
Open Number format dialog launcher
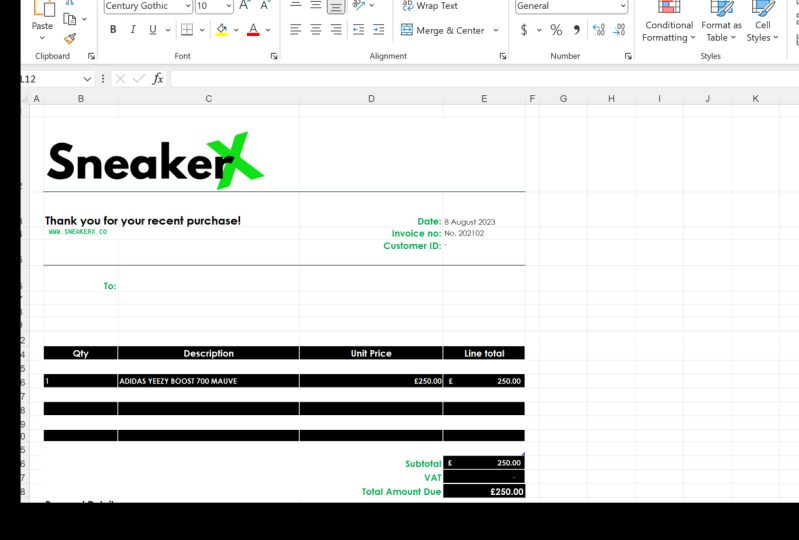[628, 56]
